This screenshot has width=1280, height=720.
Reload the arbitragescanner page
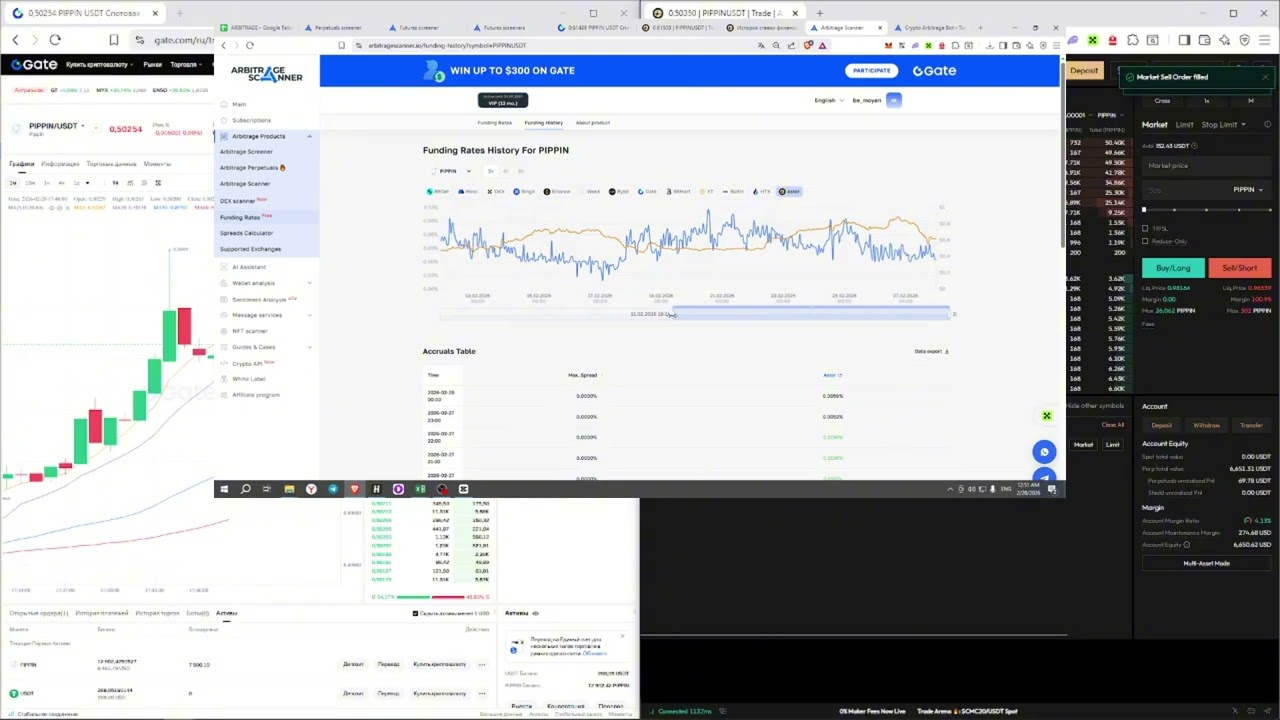click(x=250, y=46)
